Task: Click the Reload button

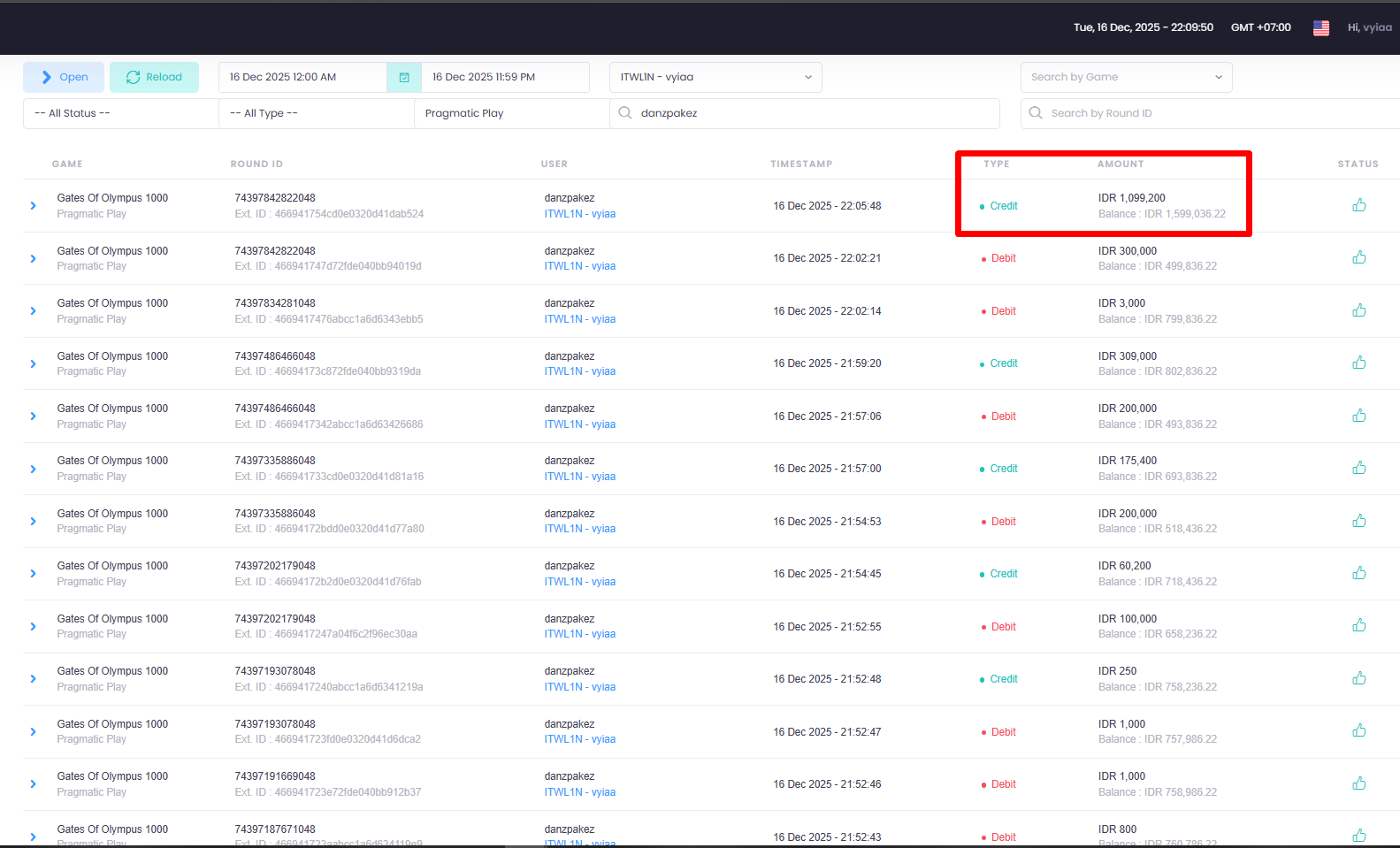Action: click(154, 77)
